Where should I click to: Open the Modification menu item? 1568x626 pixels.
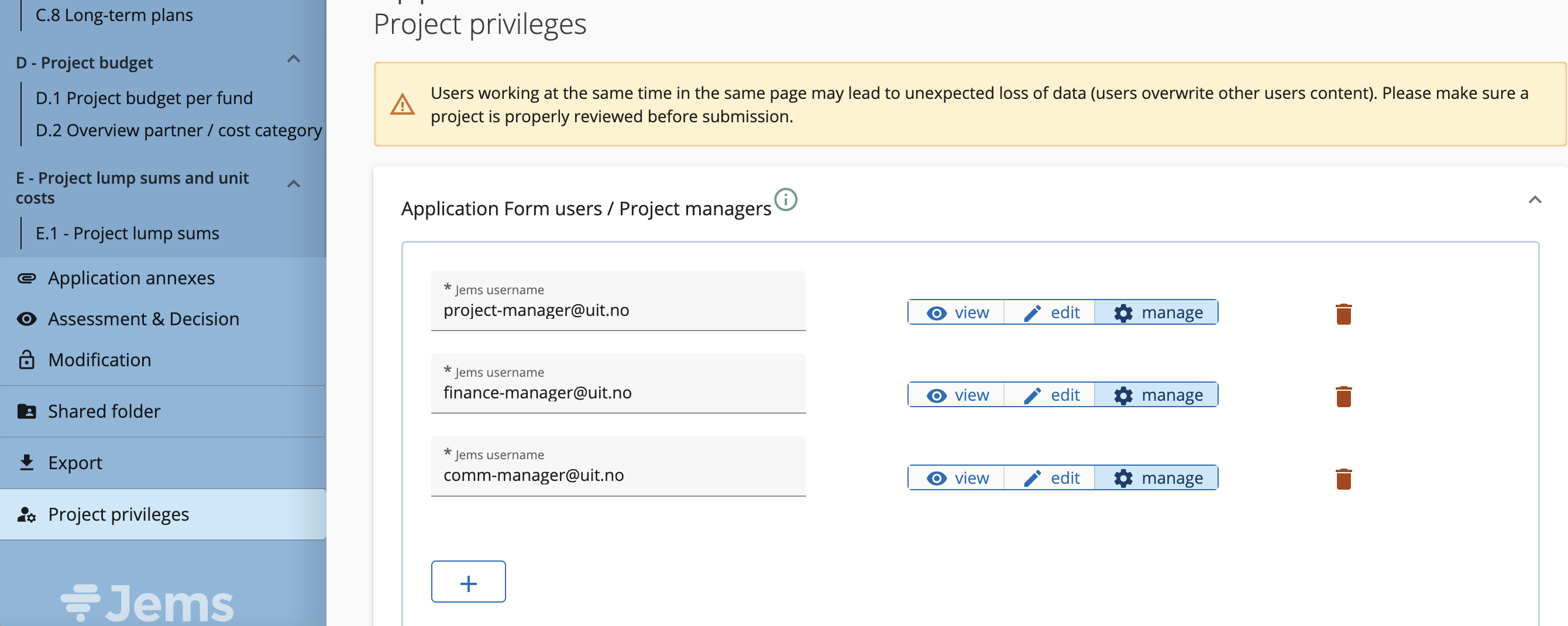[99, 360]
